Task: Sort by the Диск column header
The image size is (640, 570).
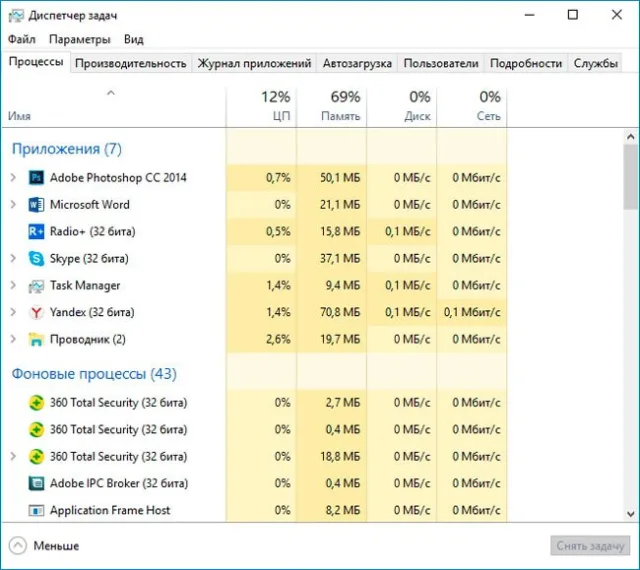Action: (x=402, y=107)
